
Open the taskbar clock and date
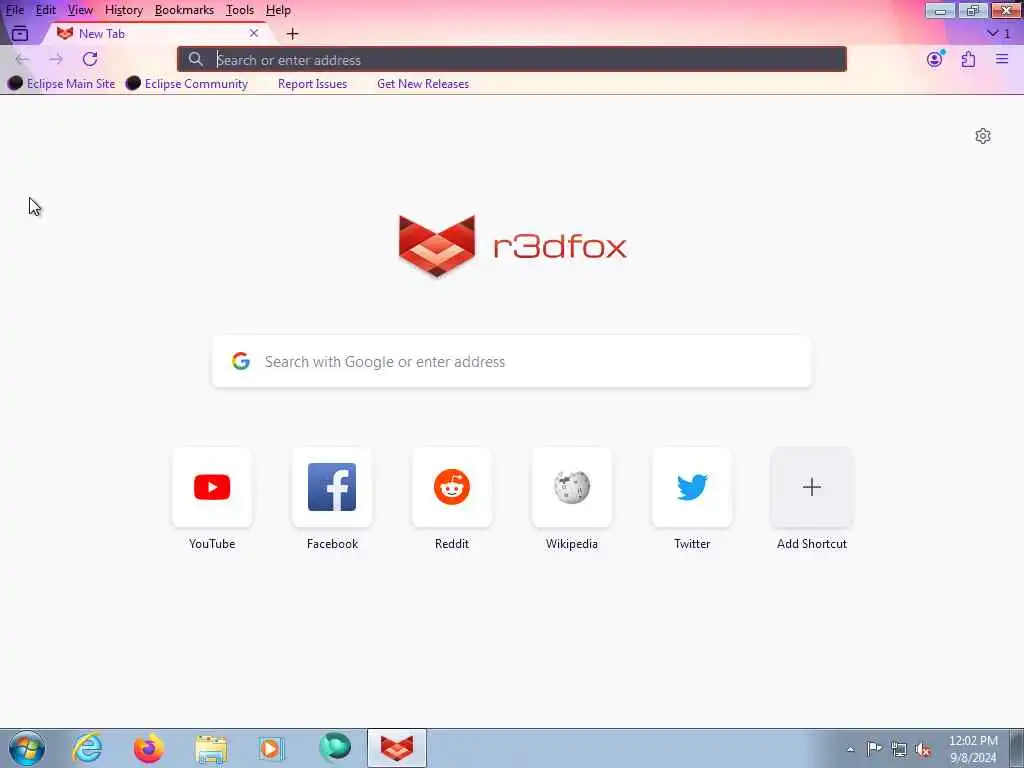coord(973,749)
